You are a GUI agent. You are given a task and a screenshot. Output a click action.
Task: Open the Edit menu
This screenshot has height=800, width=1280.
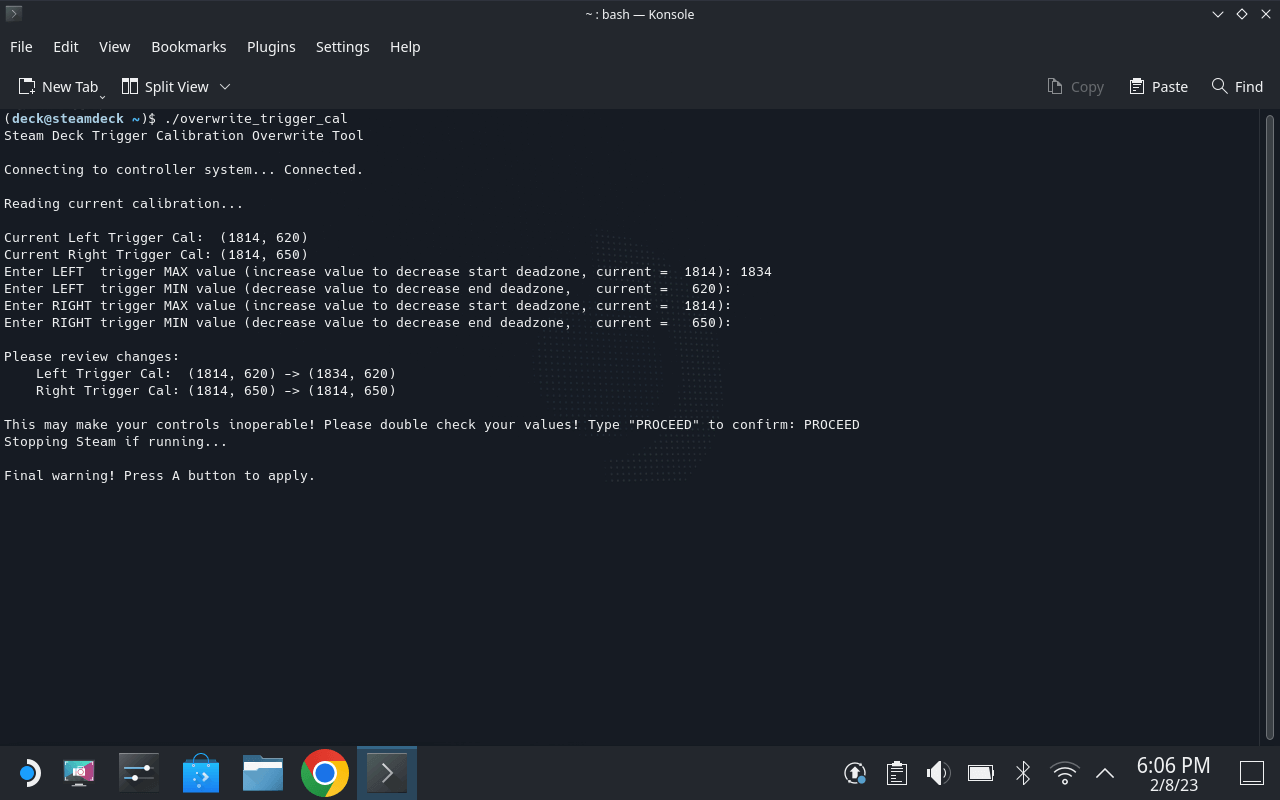pyautogui.click(x=66, y=47)
